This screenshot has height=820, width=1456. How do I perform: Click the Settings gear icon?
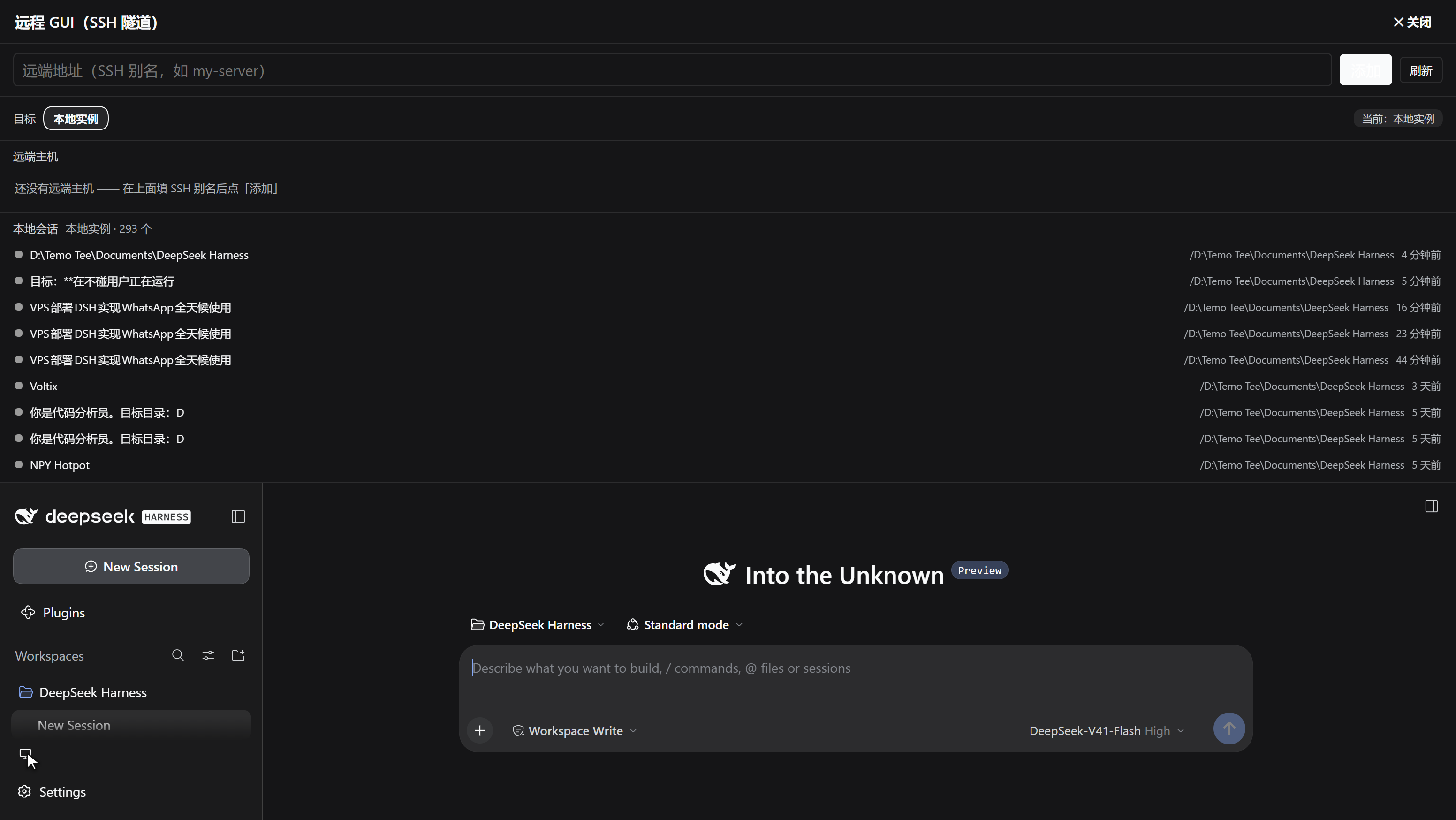24,792
